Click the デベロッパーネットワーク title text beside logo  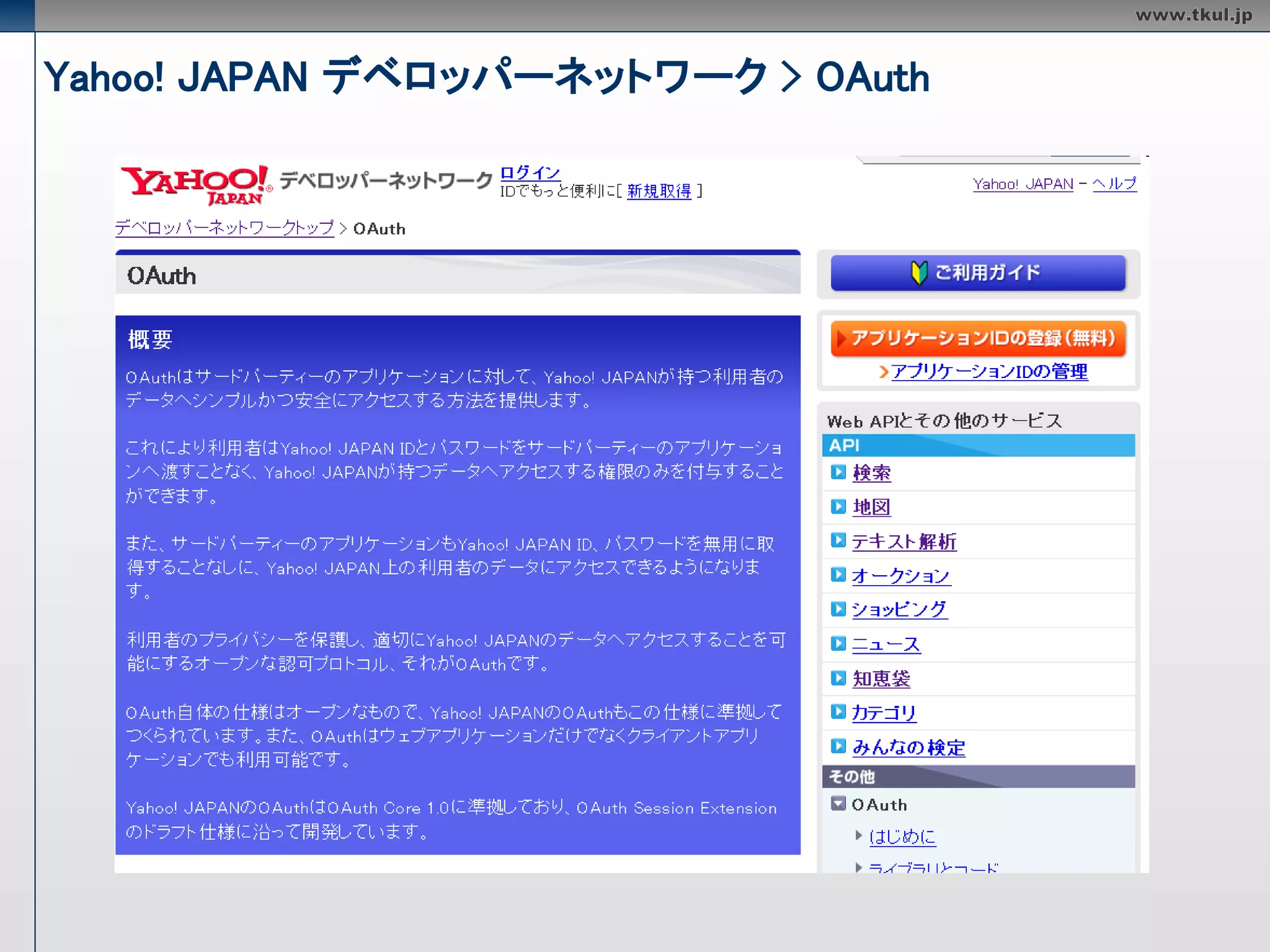pos(386,180)
